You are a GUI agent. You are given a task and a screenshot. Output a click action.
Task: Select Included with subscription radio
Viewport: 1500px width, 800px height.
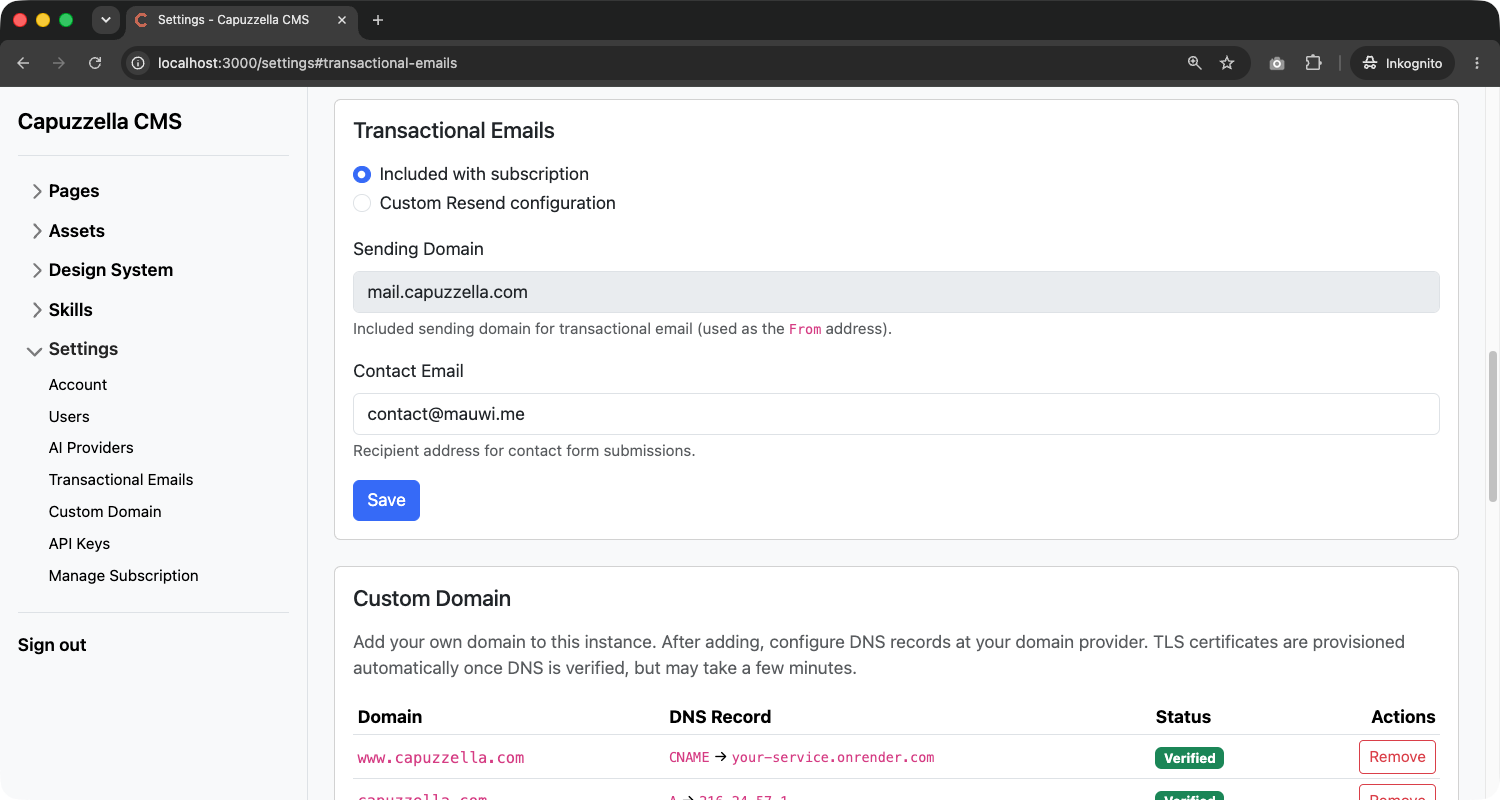[x=362, y=174]
